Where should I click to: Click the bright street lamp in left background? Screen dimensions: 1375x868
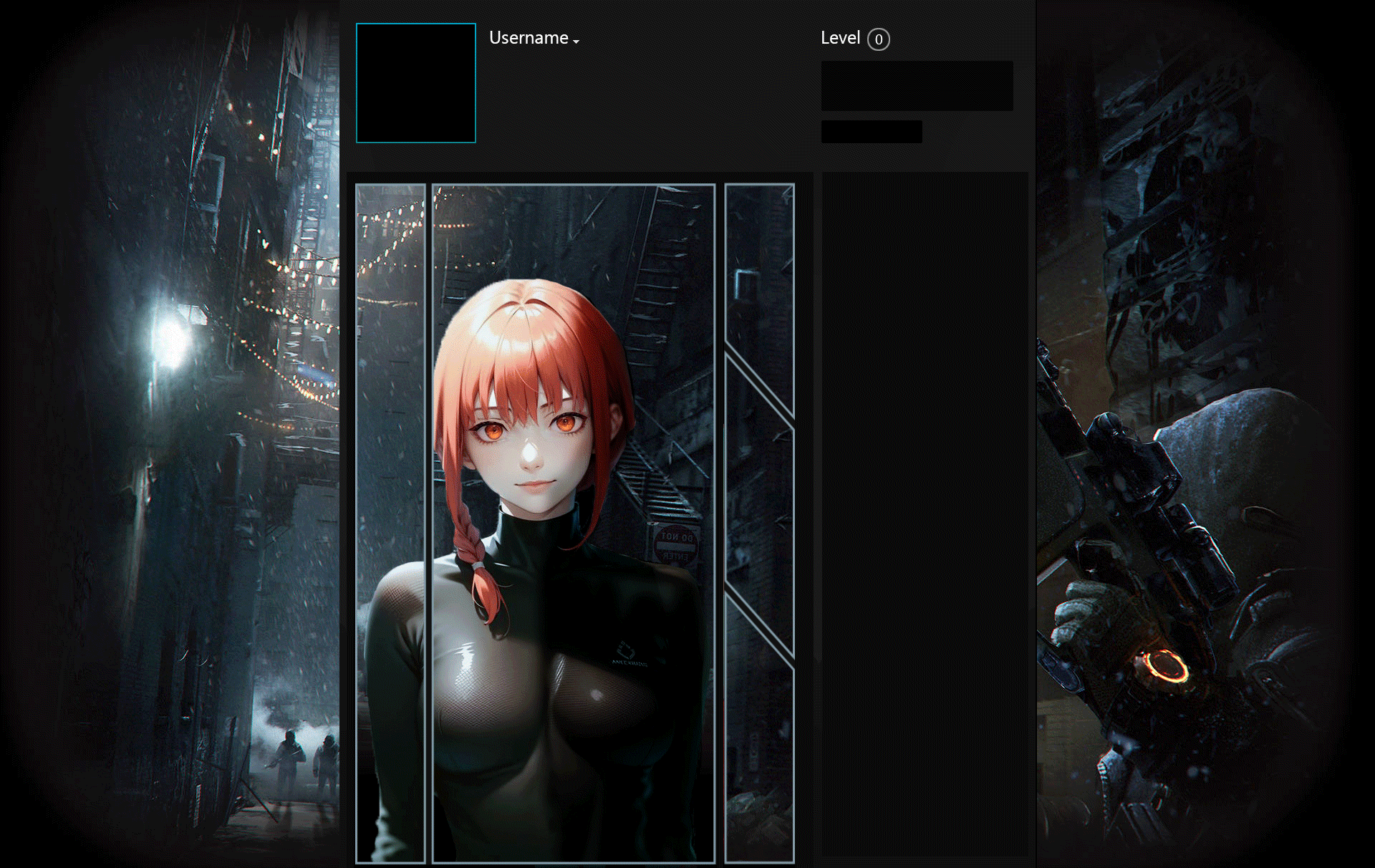pos(170,339)
